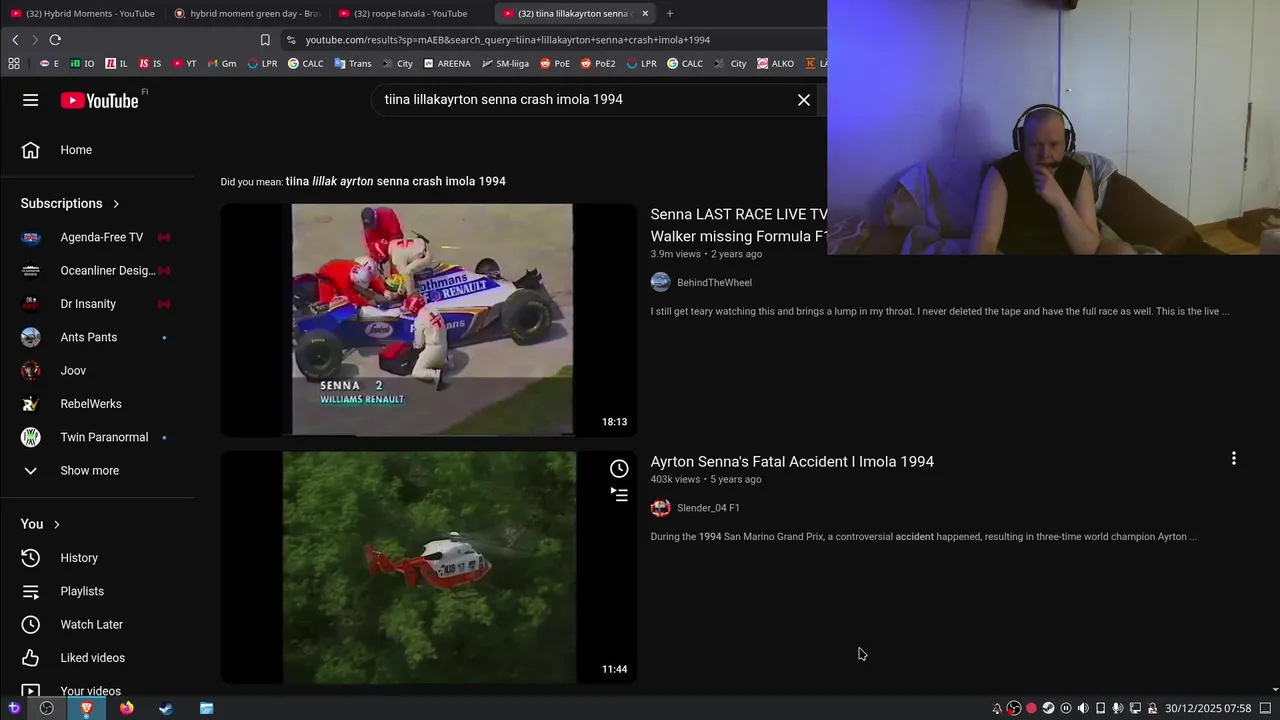Open Brave browser in taskbar
The height and width of the screenshot is (720, 1280).
click(86, 708)
